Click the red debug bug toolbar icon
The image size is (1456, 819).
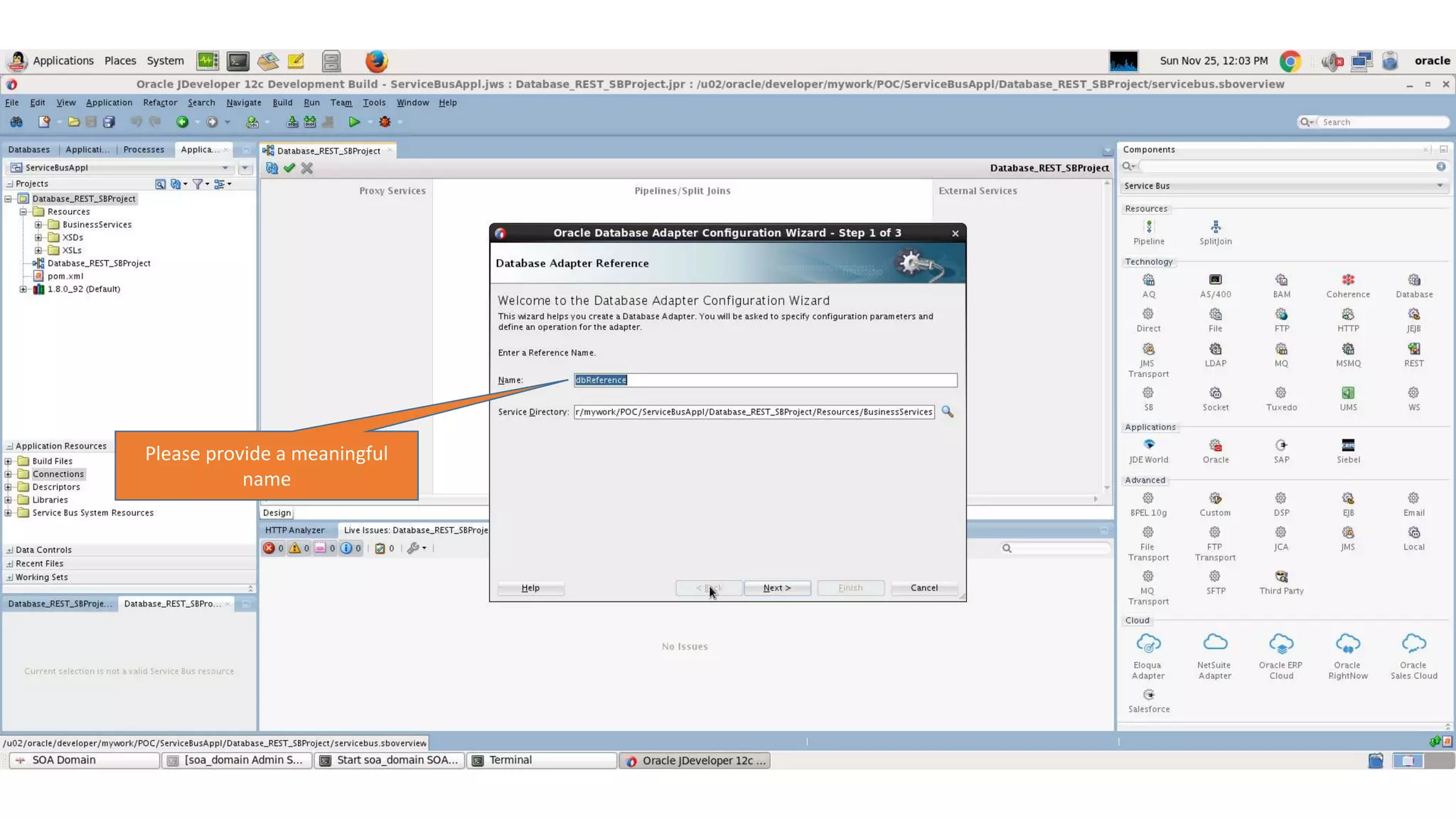click(385, 122)
